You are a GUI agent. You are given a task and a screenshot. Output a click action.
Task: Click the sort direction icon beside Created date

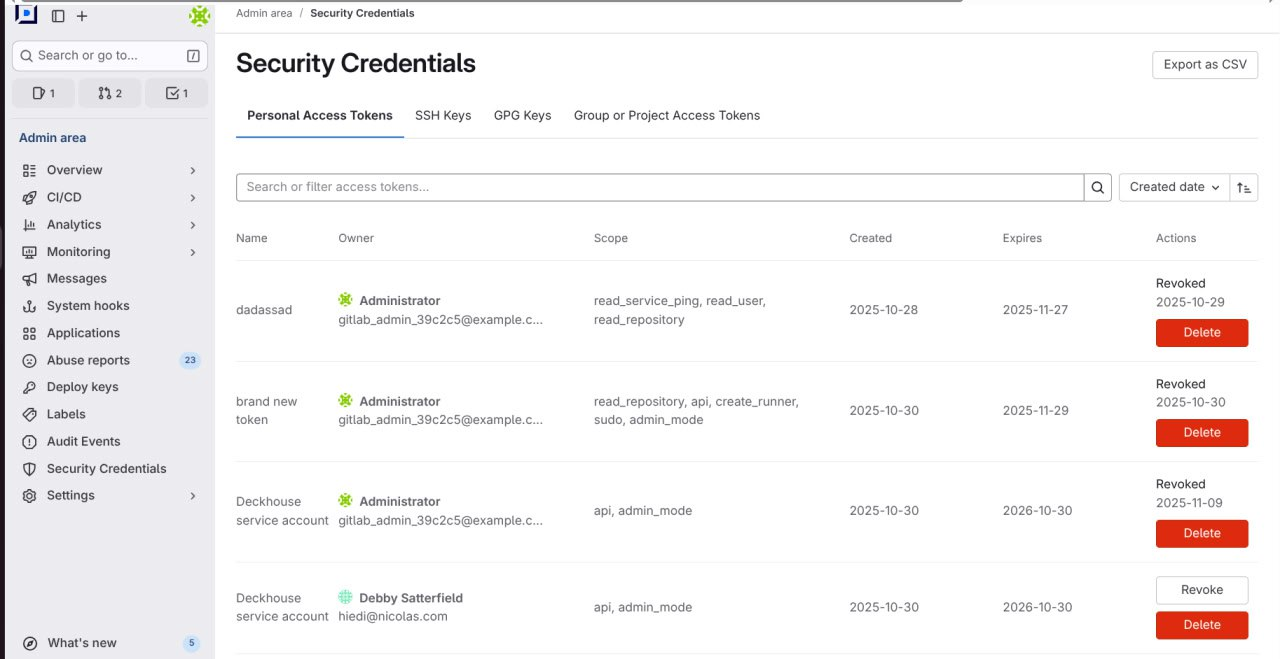coord(1243,187)
